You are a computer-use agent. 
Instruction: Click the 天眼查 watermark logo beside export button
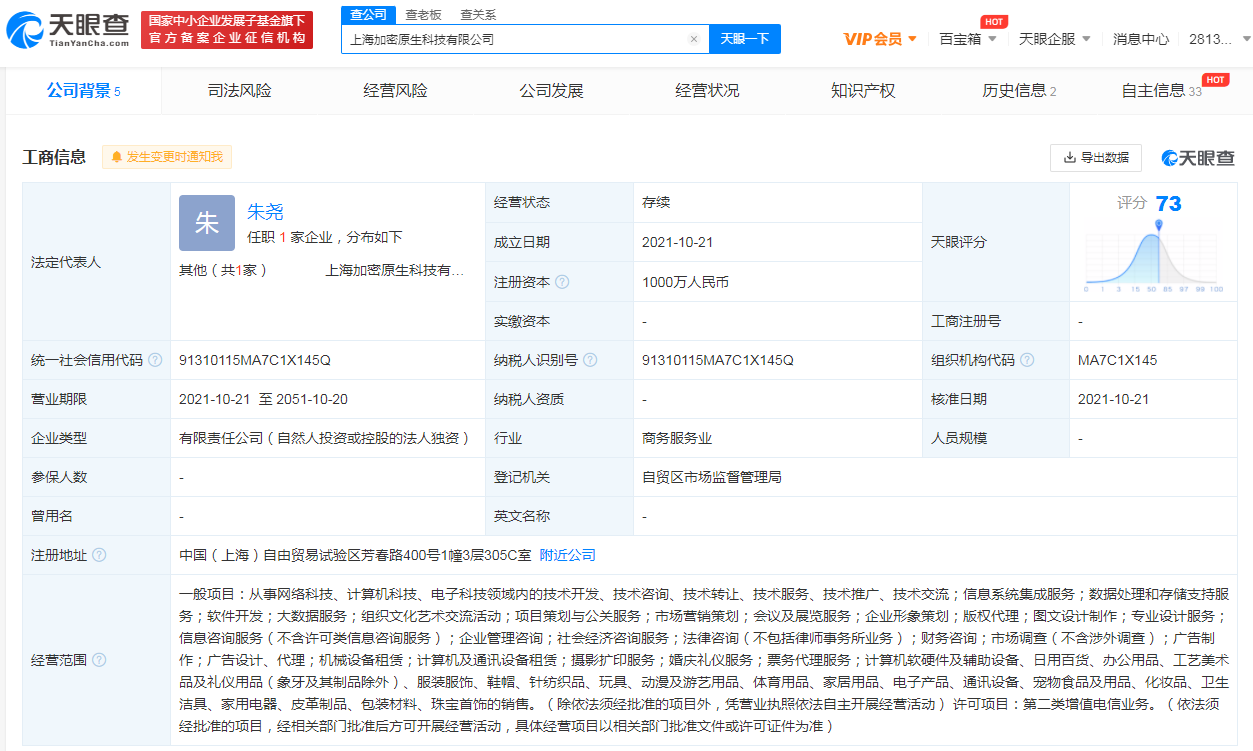(1198, 157)
